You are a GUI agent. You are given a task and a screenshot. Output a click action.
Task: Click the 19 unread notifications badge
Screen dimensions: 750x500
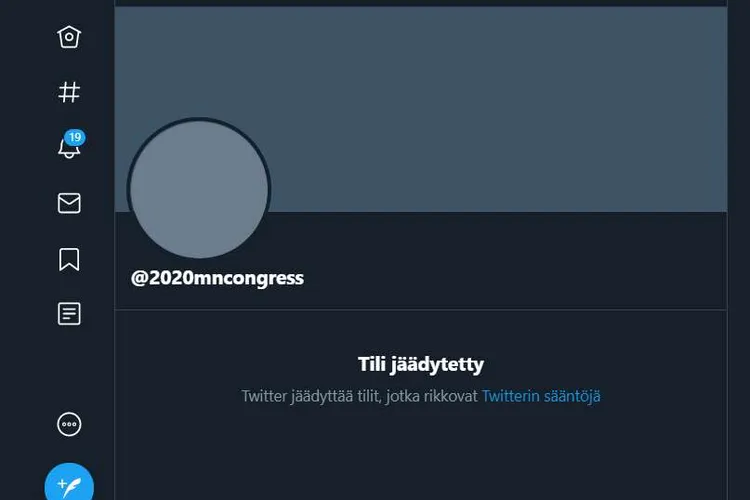point(75,138)
